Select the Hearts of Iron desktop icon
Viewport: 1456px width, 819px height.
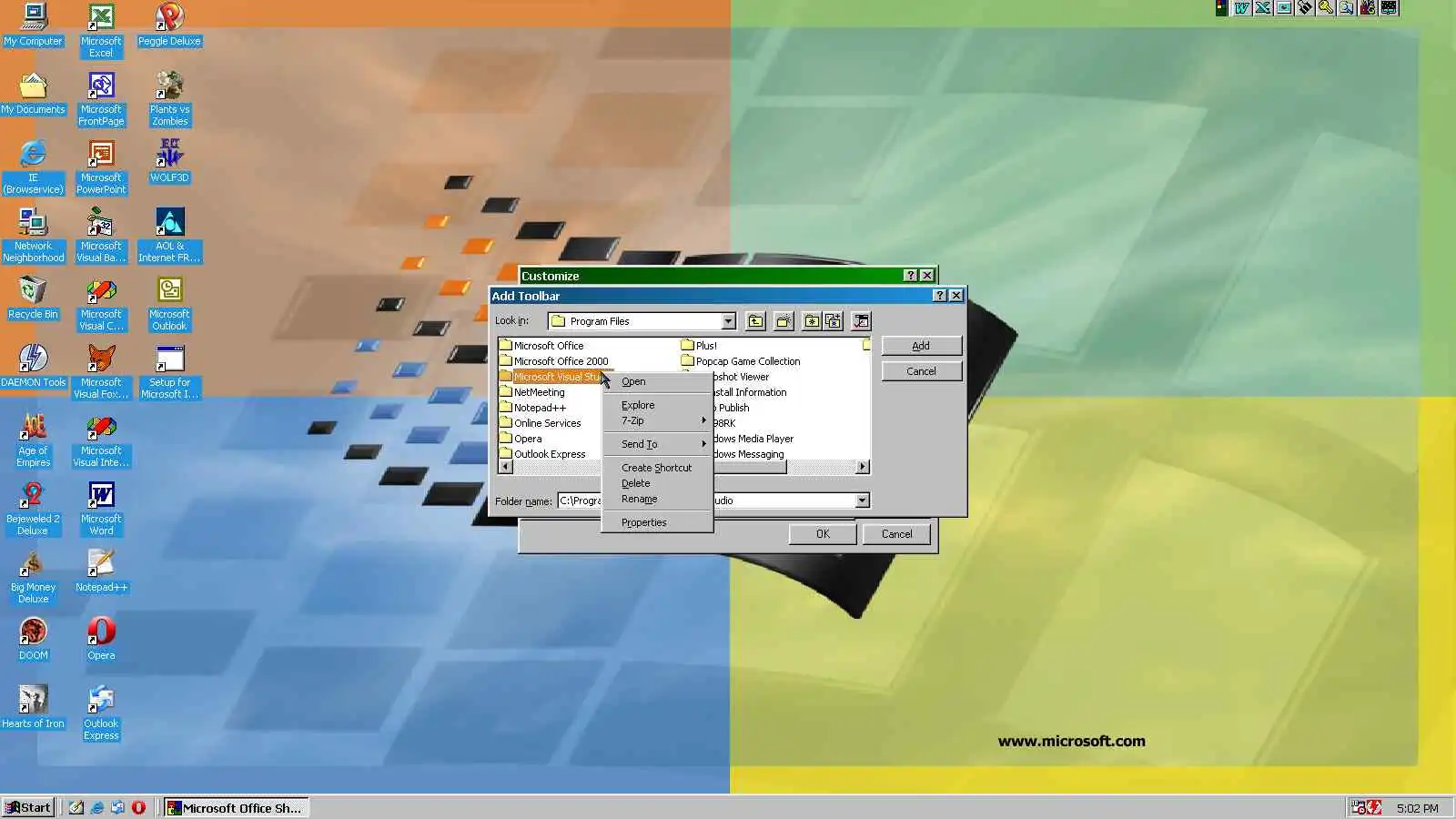(x=33, y=708)
